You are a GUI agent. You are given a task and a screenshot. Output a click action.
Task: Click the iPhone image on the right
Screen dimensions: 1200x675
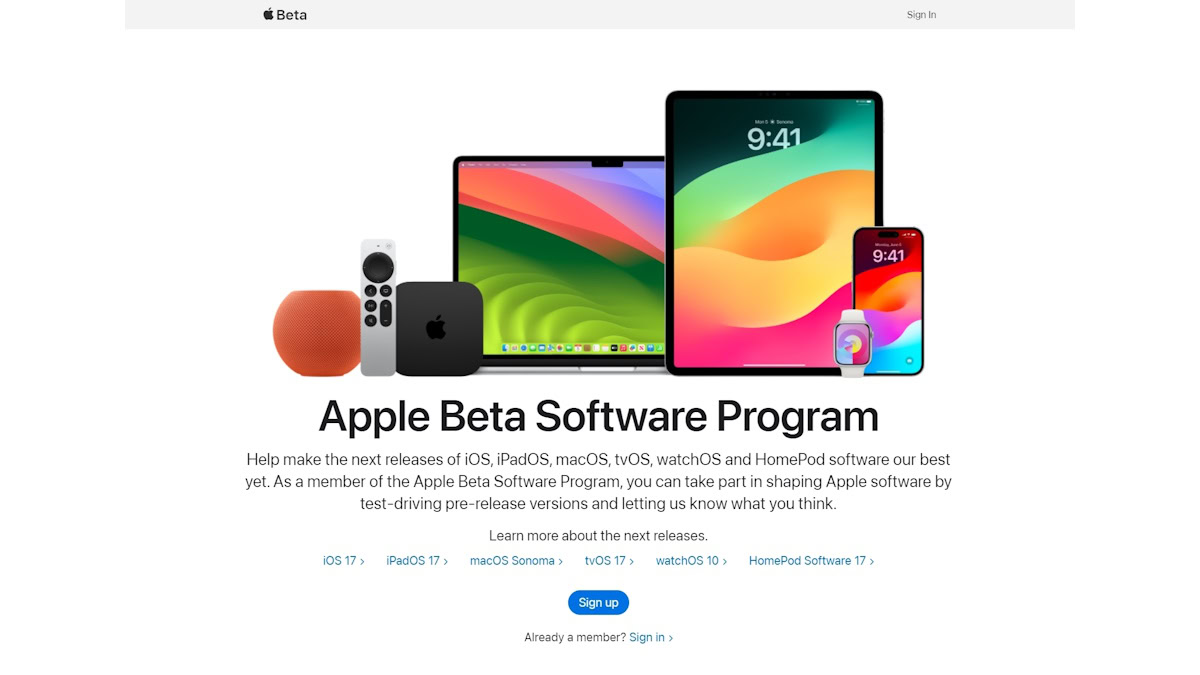pos(888,300)
